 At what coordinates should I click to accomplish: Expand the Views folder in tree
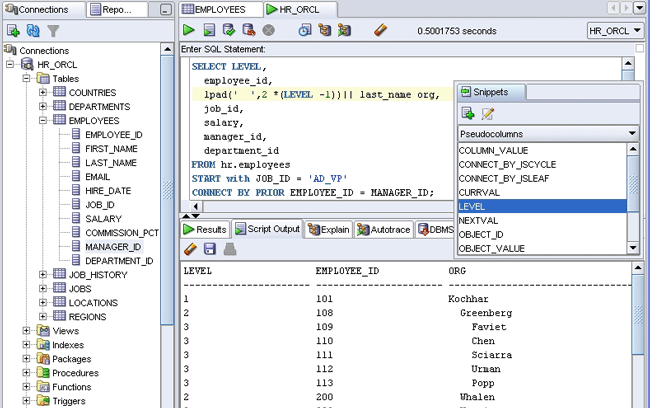click(x=27, y=331)
